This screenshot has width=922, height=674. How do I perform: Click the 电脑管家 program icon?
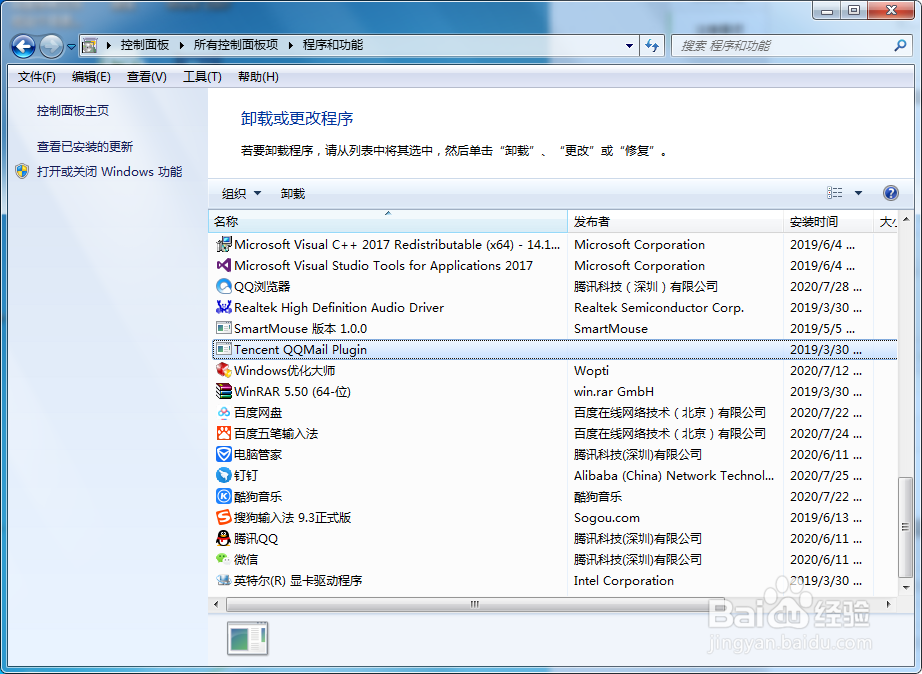(224, 454)
